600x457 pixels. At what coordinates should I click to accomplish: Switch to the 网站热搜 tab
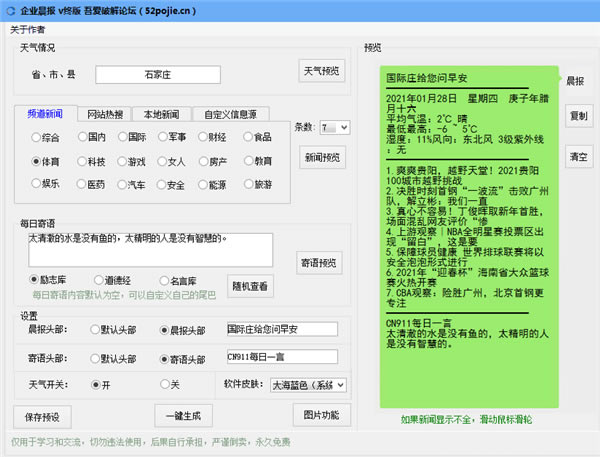click(105, 115)
